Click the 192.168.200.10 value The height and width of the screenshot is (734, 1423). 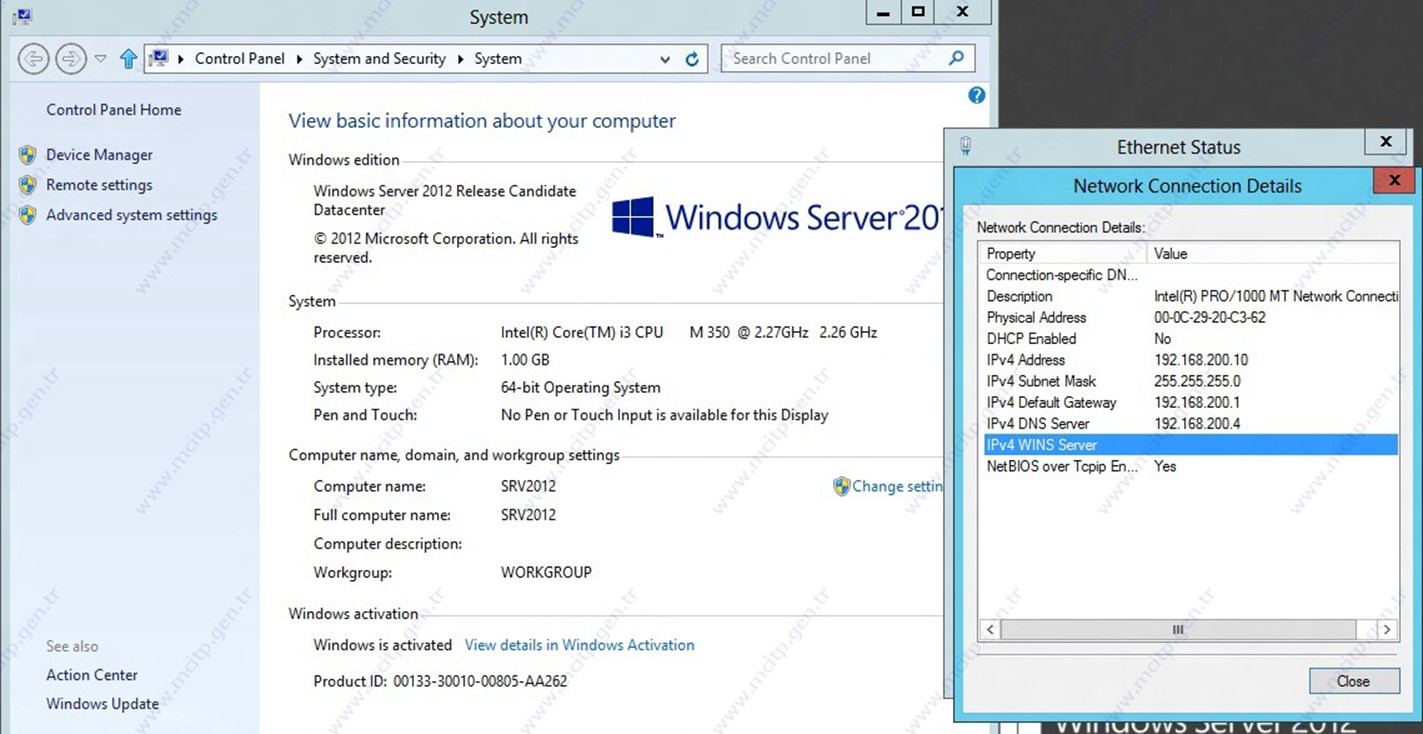pyautogui.click(x=1201, y=360)
